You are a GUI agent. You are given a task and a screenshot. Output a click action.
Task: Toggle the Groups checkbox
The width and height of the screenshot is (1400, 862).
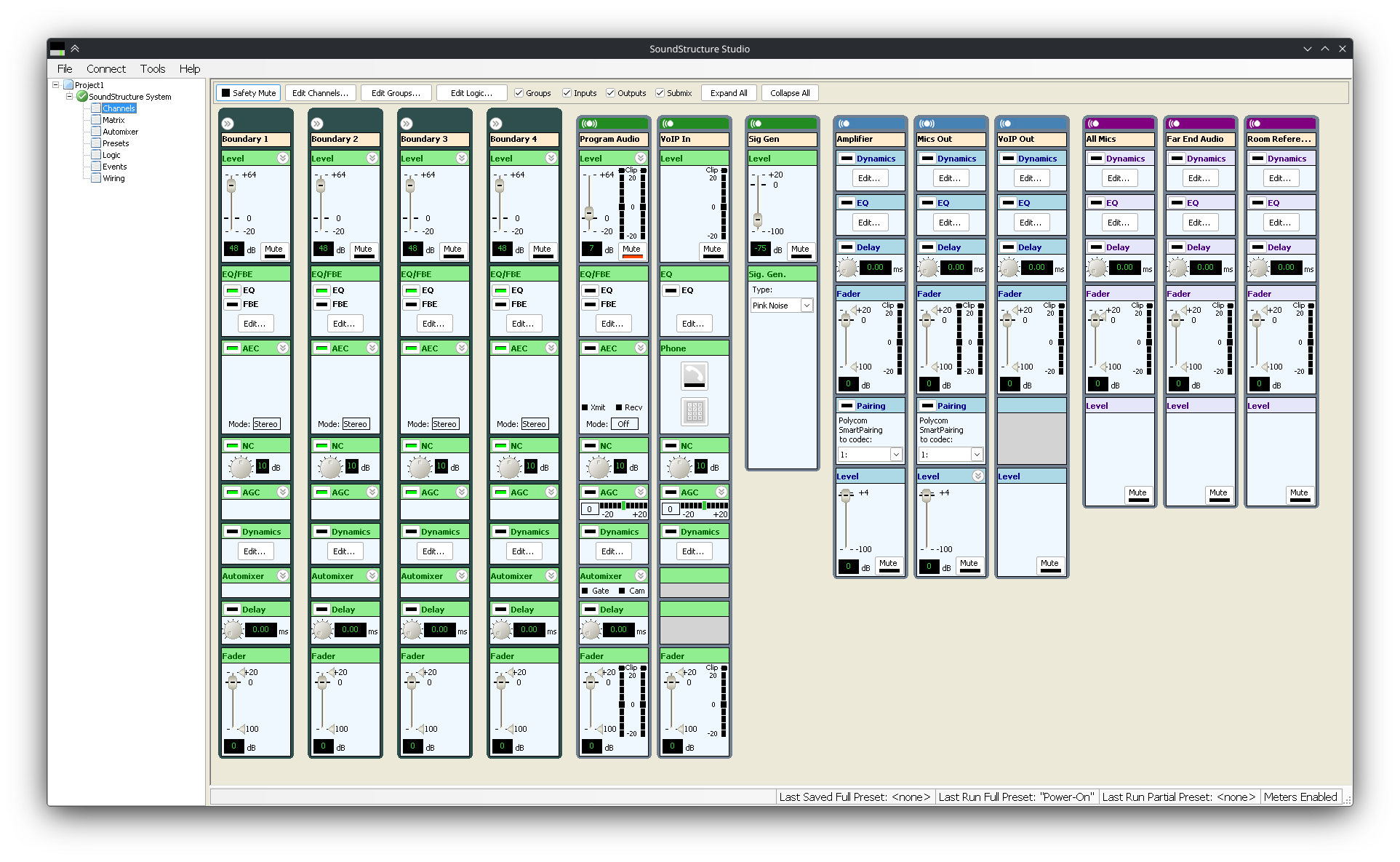pos(519,93)
